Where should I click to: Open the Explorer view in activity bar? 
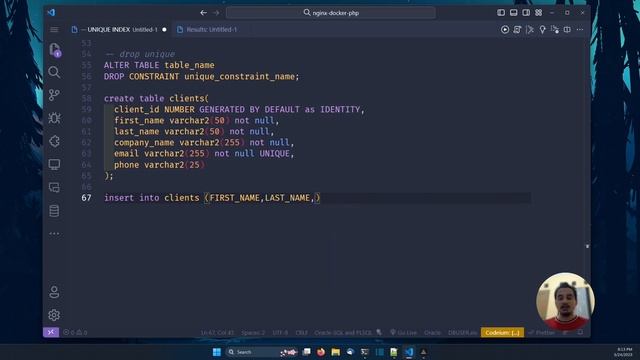[54, 50]
